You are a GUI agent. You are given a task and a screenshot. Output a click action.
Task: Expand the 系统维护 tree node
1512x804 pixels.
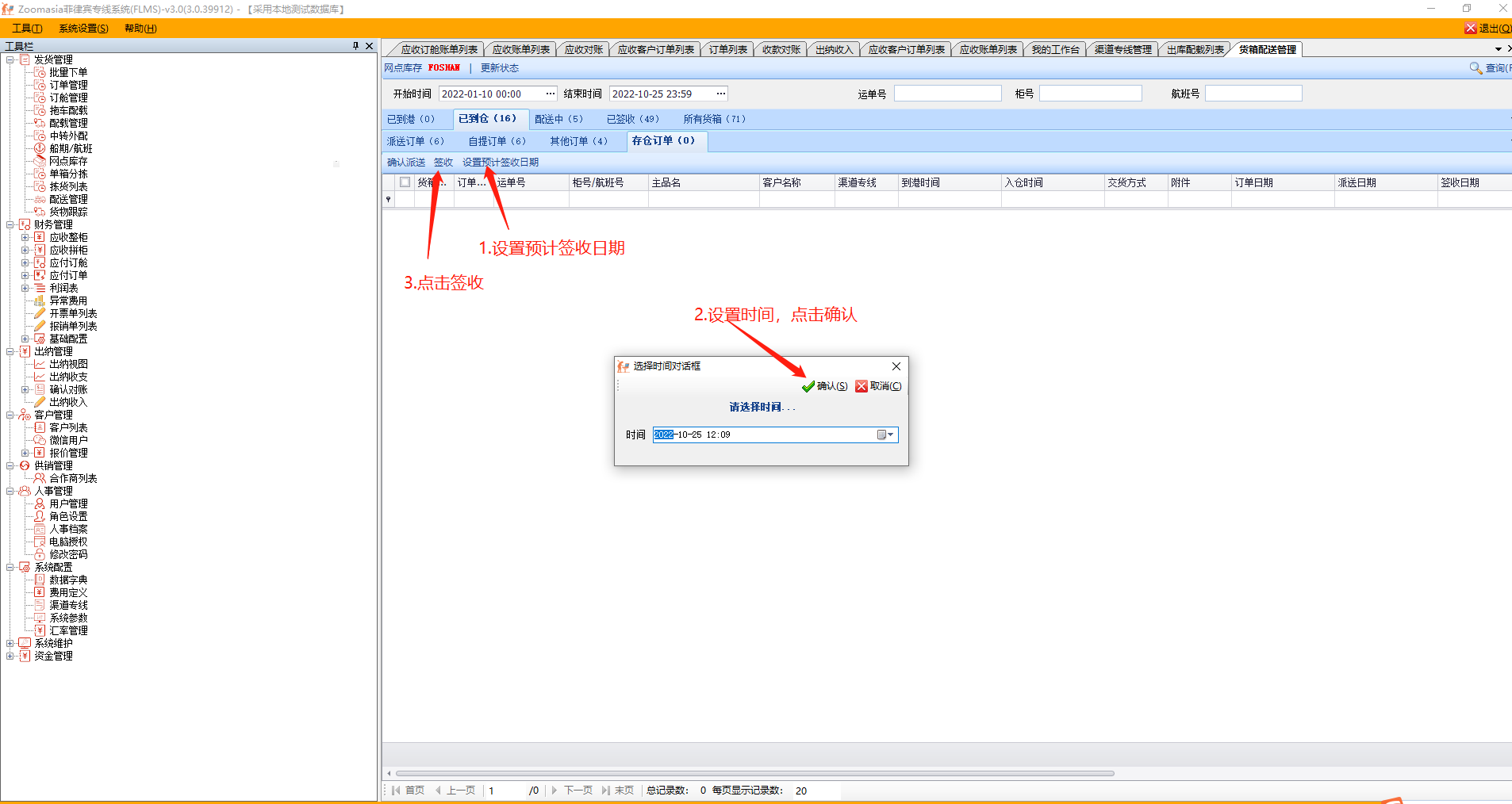(x=10, y=644)
